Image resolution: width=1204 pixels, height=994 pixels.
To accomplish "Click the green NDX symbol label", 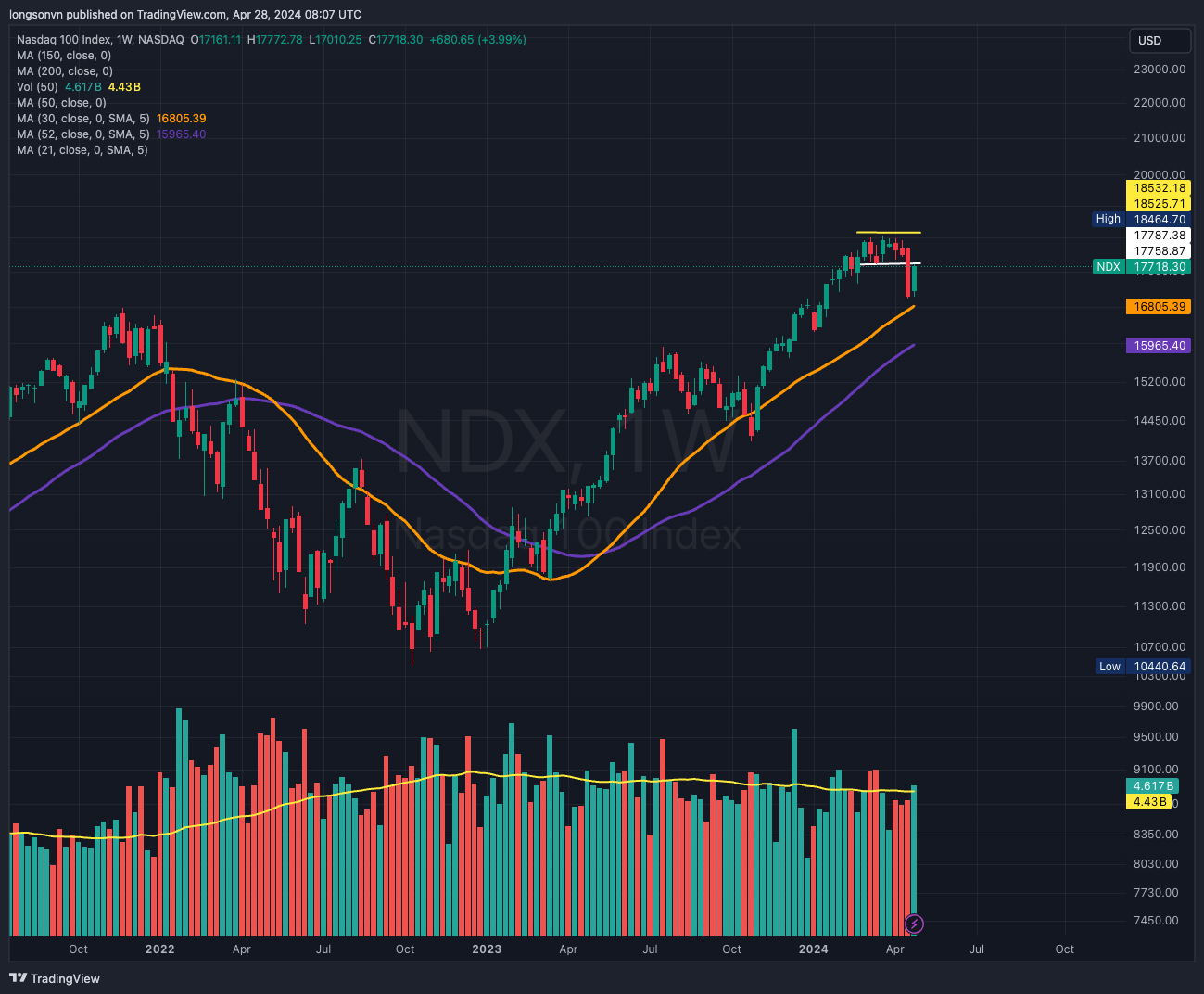I will (x=1109, y=267).
